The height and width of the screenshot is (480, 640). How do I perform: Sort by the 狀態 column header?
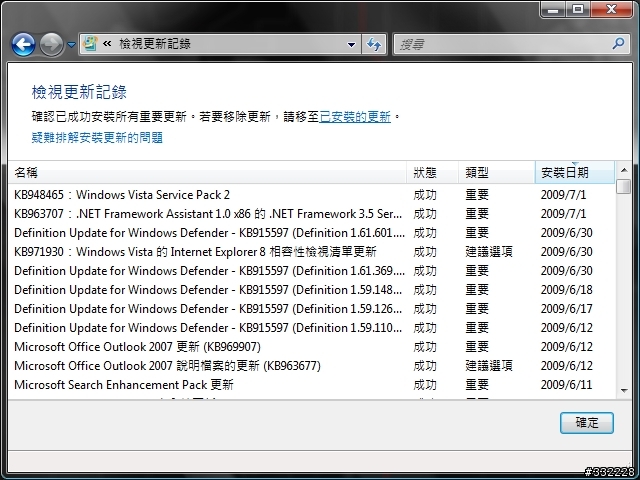coord(433,172)
